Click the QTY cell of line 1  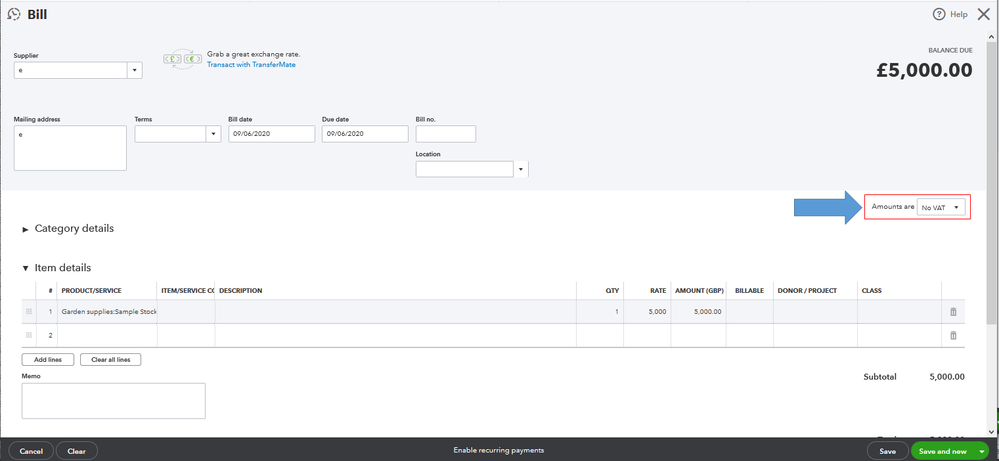pos(600,311)
